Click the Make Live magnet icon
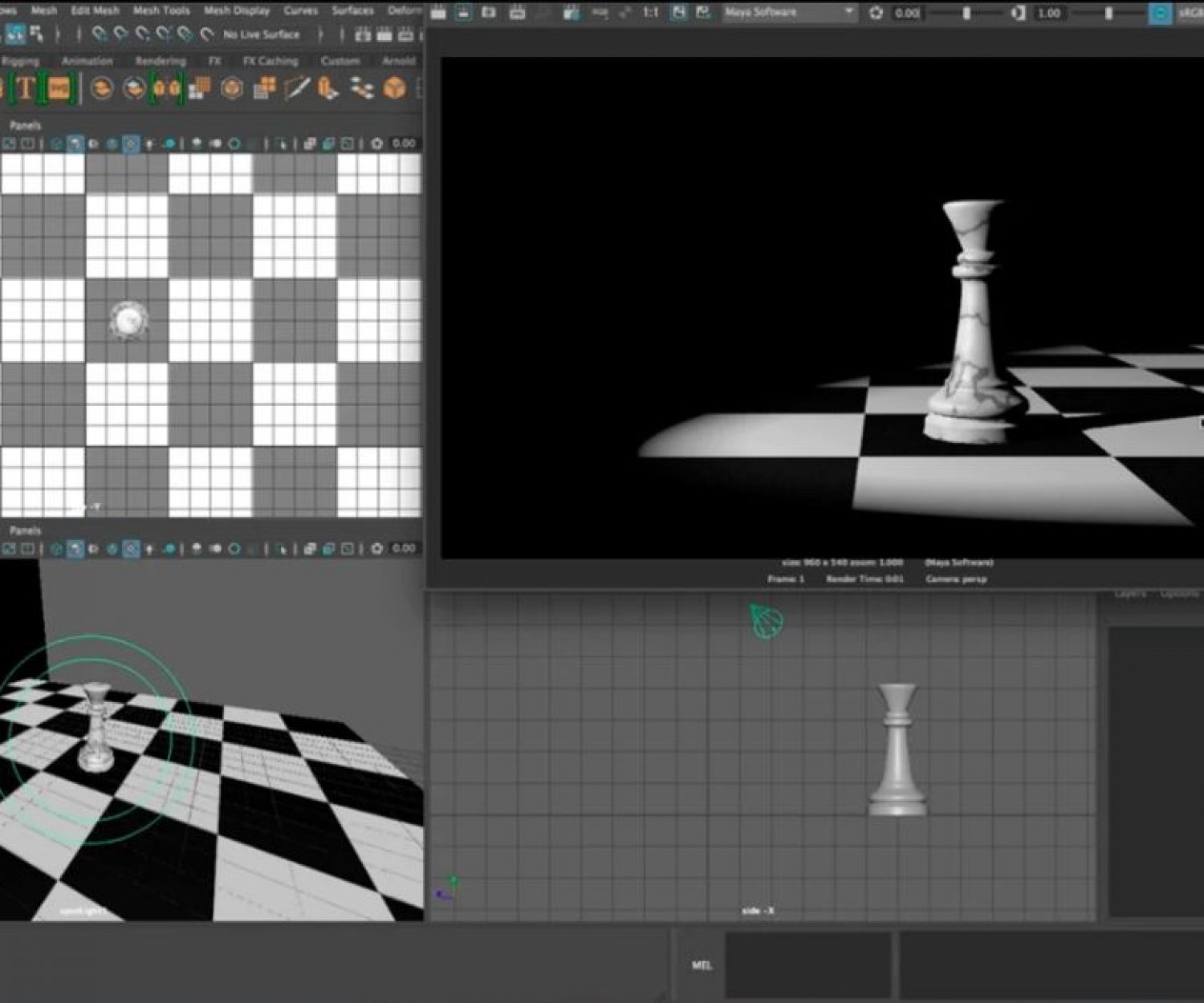This screenshot has width=1204, height=1003. click(x=207, y=35)
